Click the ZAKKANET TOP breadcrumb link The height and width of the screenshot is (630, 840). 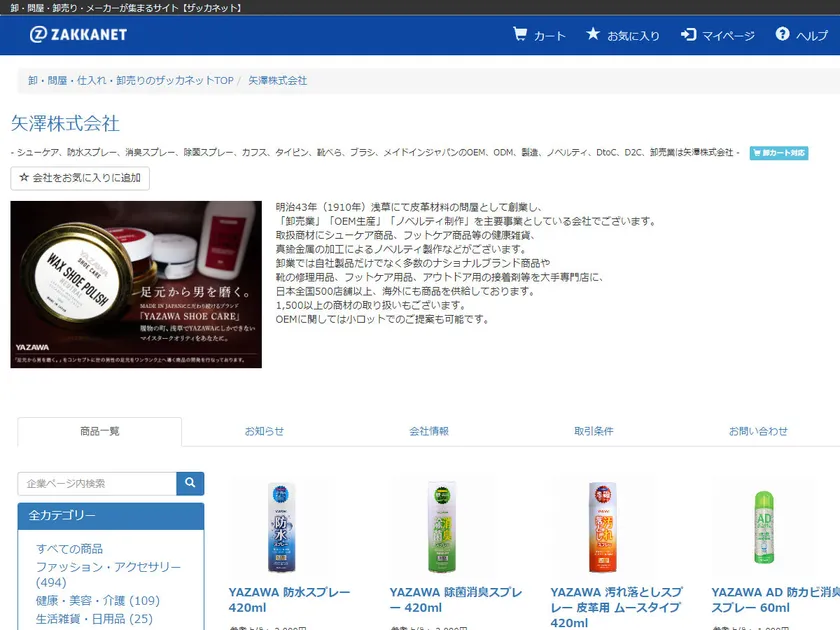130,80
